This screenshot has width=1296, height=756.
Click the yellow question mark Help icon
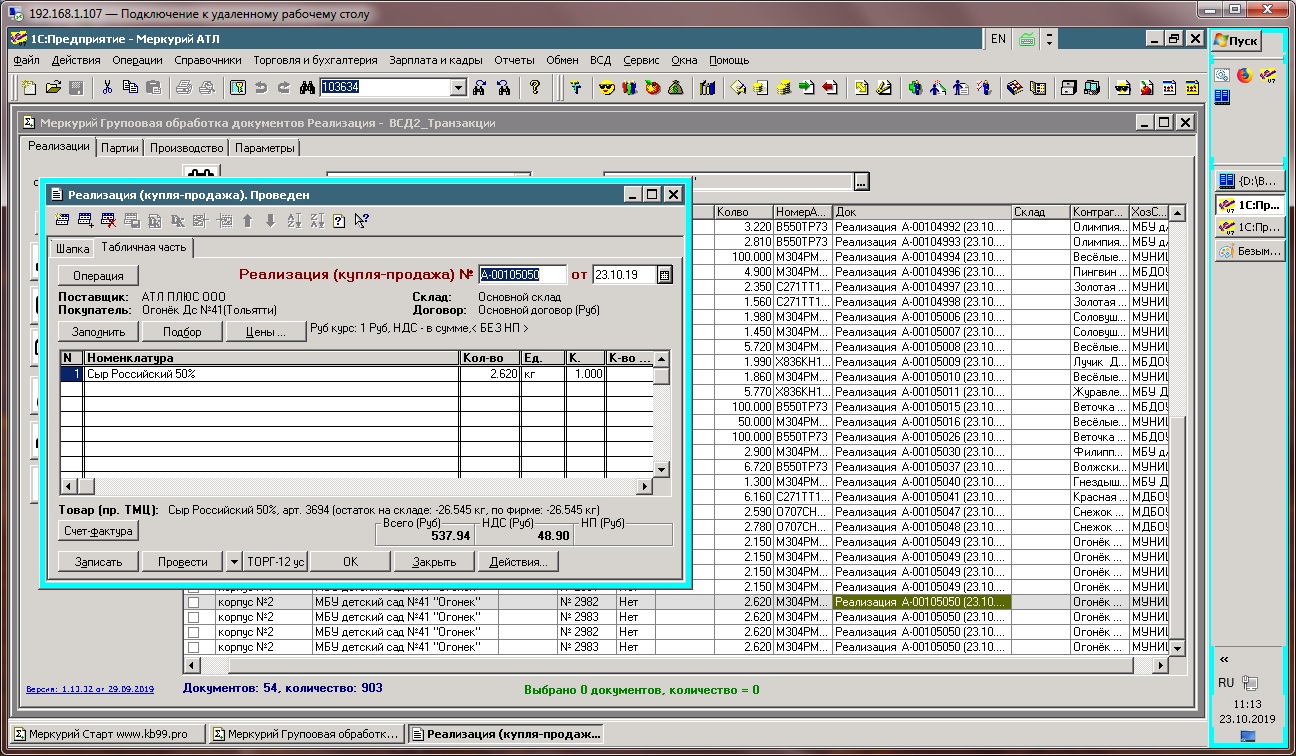pos(535,88)
